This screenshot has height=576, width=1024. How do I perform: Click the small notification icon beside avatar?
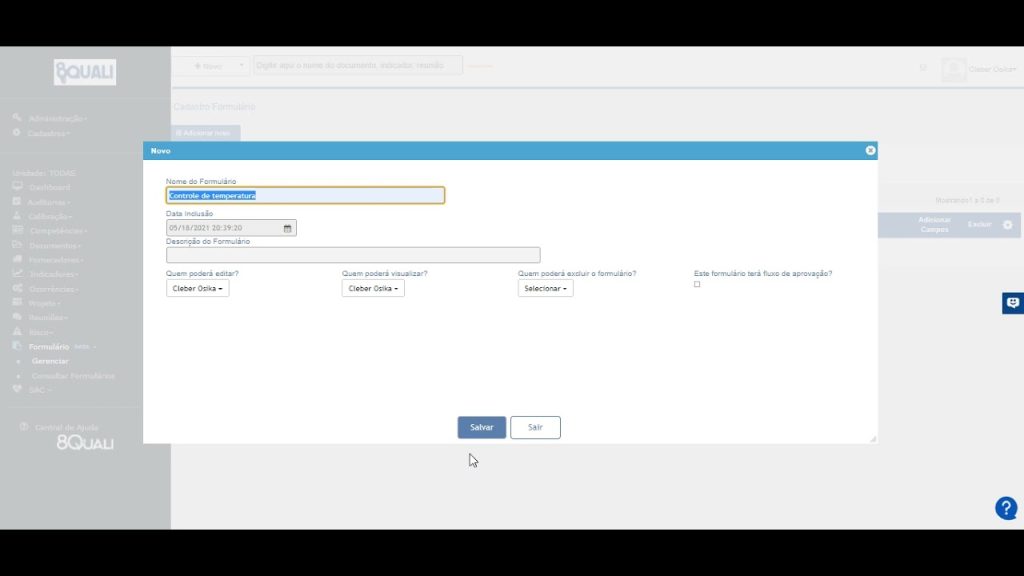923,68
